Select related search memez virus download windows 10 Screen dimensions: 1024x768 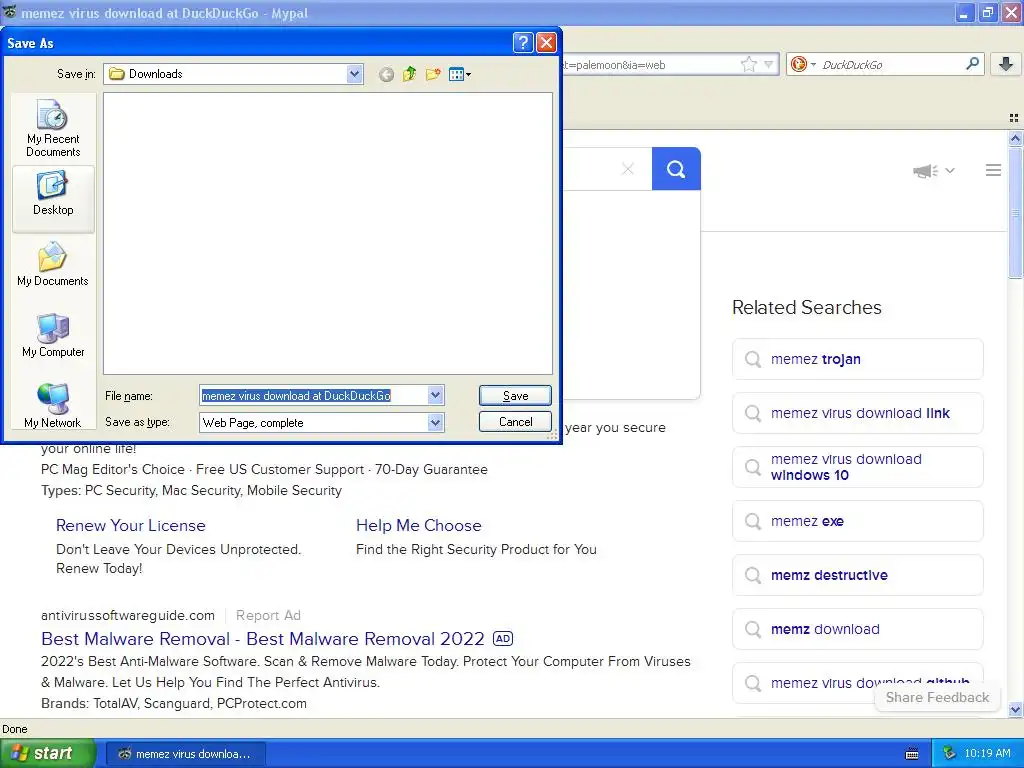click(x=857, y=467)
